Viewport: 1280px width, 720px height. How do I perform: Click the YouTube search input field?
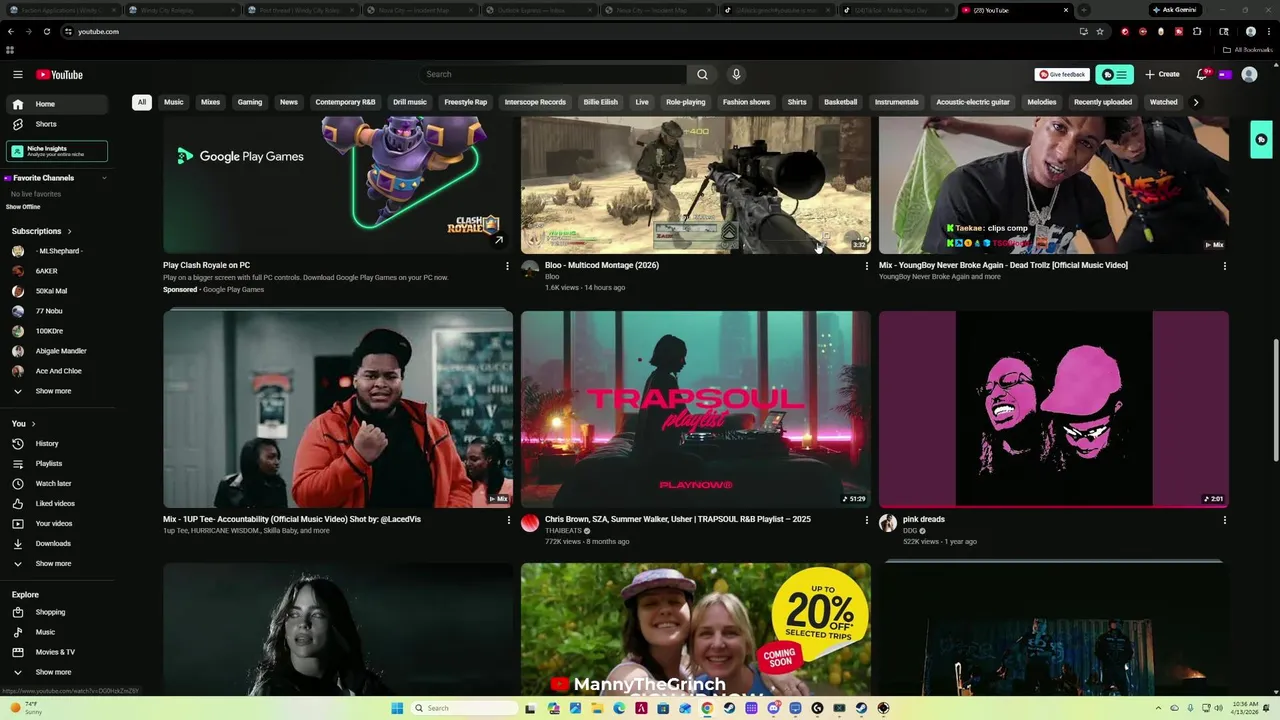coord(553,74)
